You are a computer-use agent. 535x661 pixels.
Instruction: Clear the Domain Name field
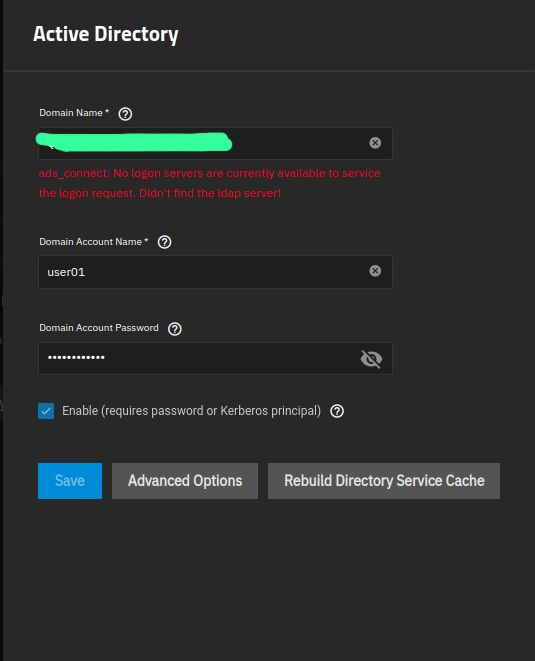pyautogui.click(x=375, y=143)
